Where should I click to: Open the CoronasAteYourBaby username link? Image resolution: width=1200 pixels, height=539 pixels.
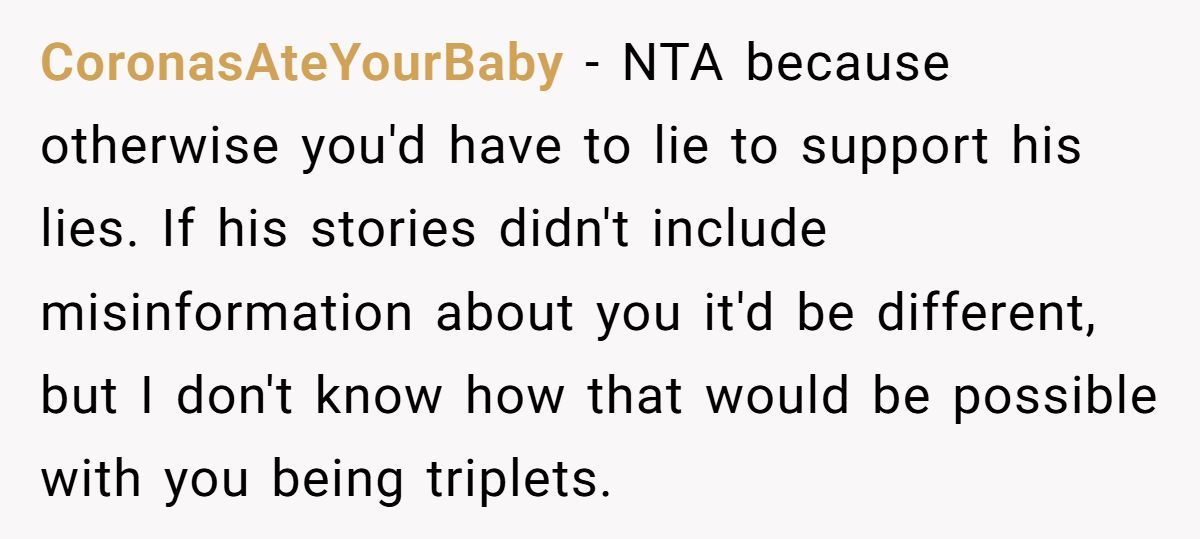[x=301, y=65]
